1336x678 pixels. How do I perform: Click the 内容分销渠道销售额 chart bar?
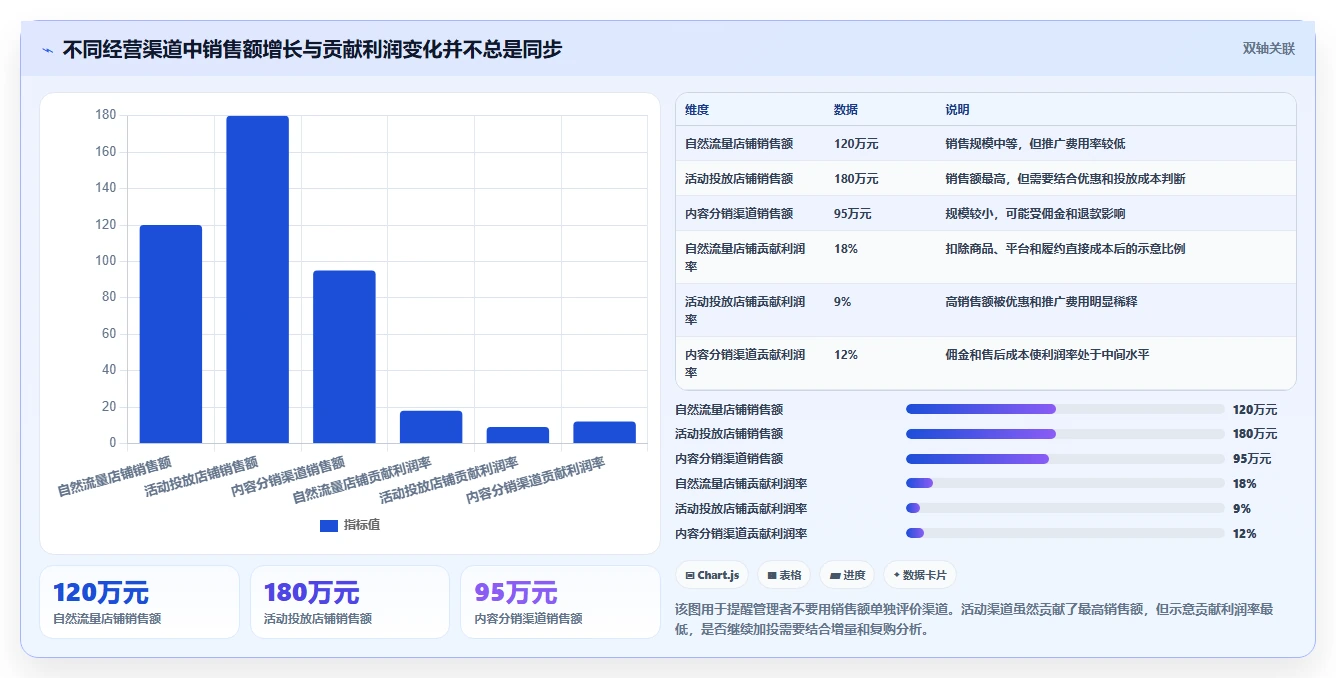(344, 357)
